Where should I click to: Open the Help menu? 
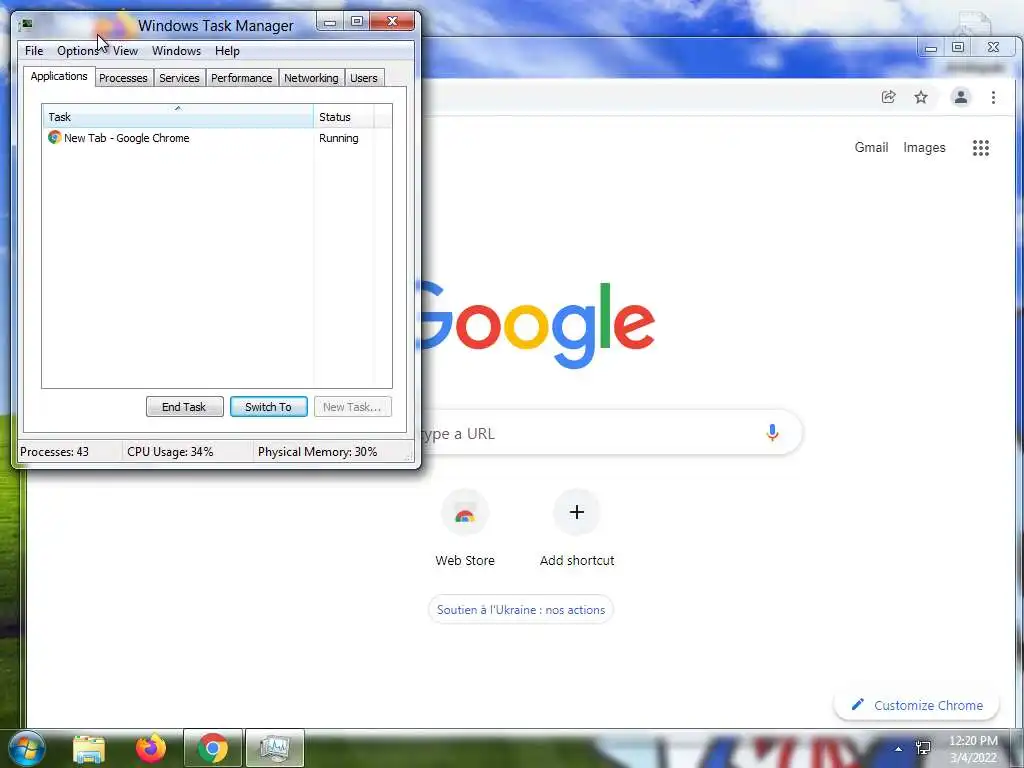click(227, 51)
